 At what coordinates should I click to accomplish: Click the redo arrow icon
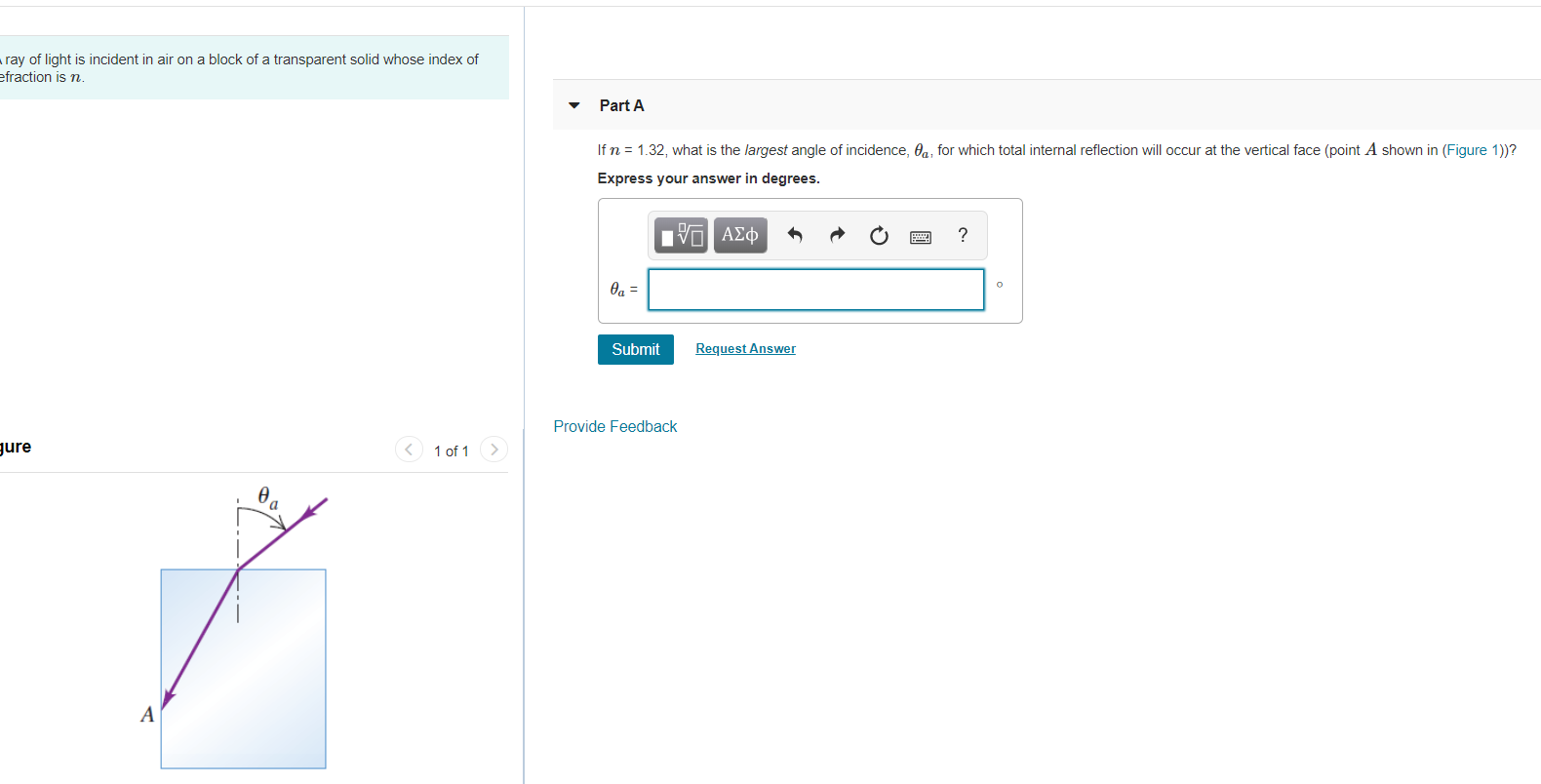point(837,235)
